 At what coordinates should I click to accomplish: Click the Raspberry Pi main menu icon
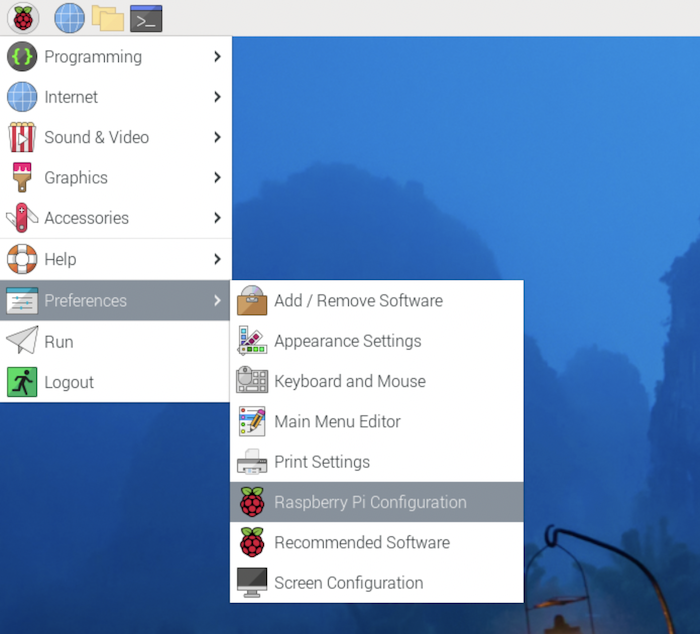tap(23, 18)
